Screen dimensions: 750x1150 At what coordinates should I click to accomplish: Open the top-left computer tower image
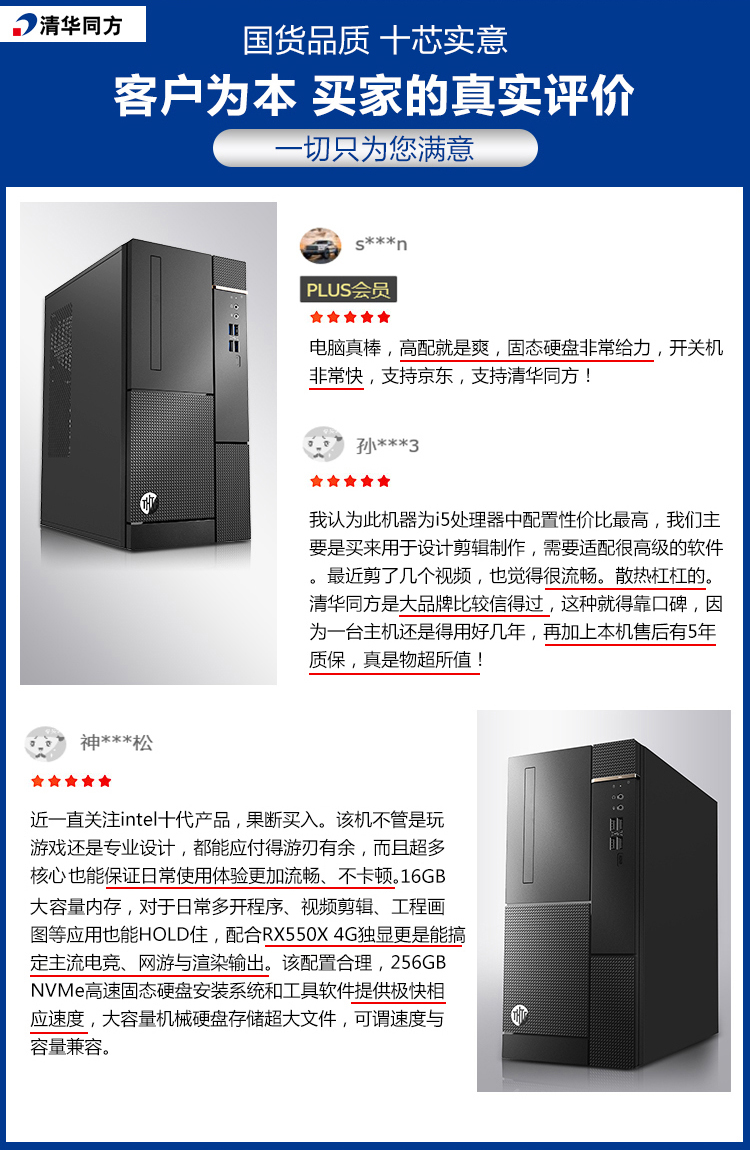click(148, 443)
